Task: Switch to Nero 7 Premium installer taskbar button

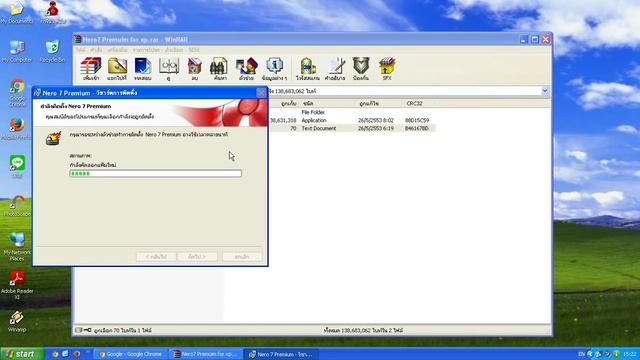Action: [281, 354]
